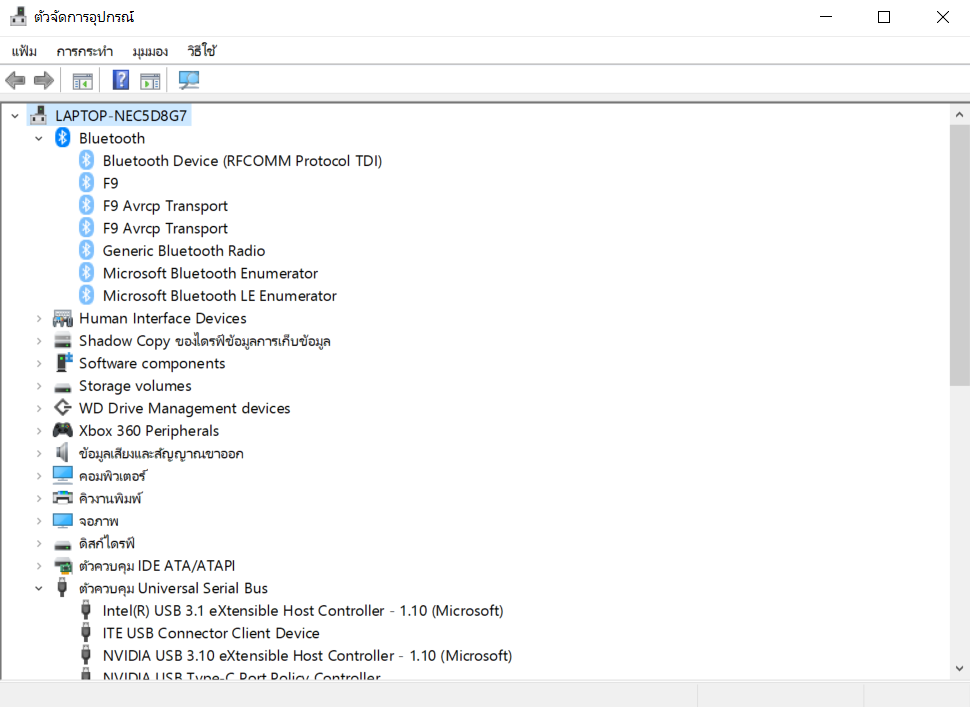Open Help via the question mark icon
The width and height of the screenshot is (970, 707).
point(121,80)
